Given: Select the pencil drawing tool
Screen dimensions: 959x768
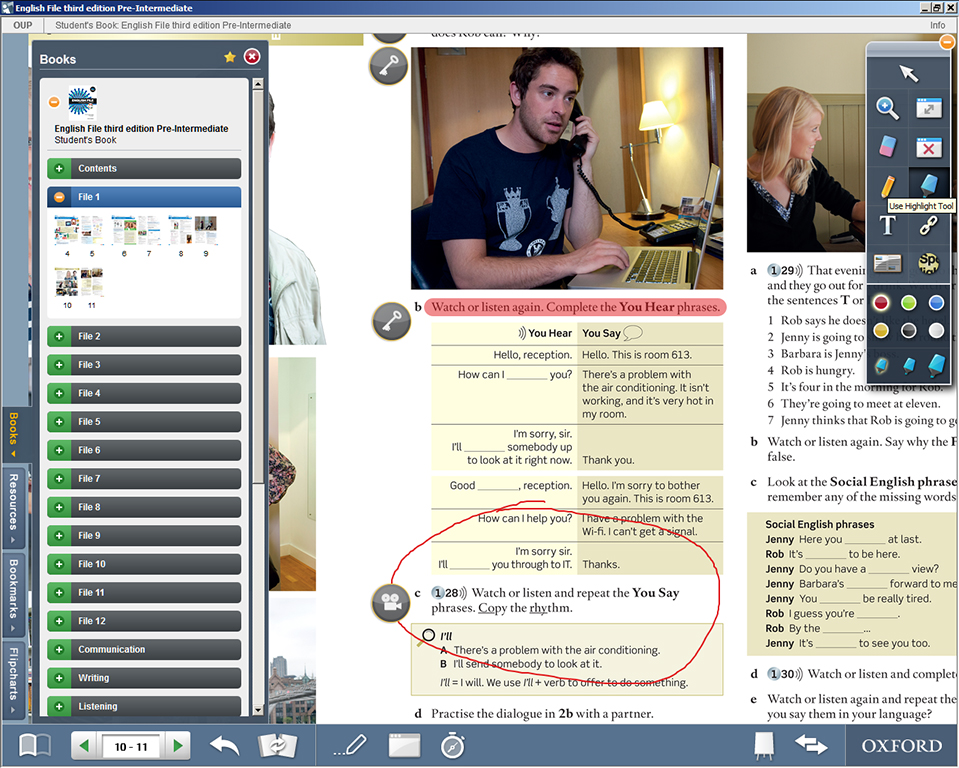Looking at the screenshot, I should [887, 185].
